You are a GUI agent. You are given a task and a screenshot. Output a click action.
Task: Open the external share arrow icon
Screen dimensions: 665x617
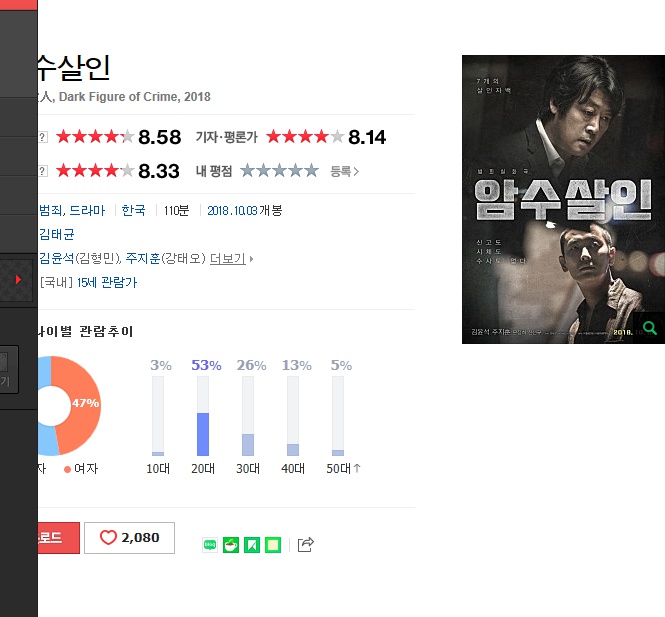point(305,544)
